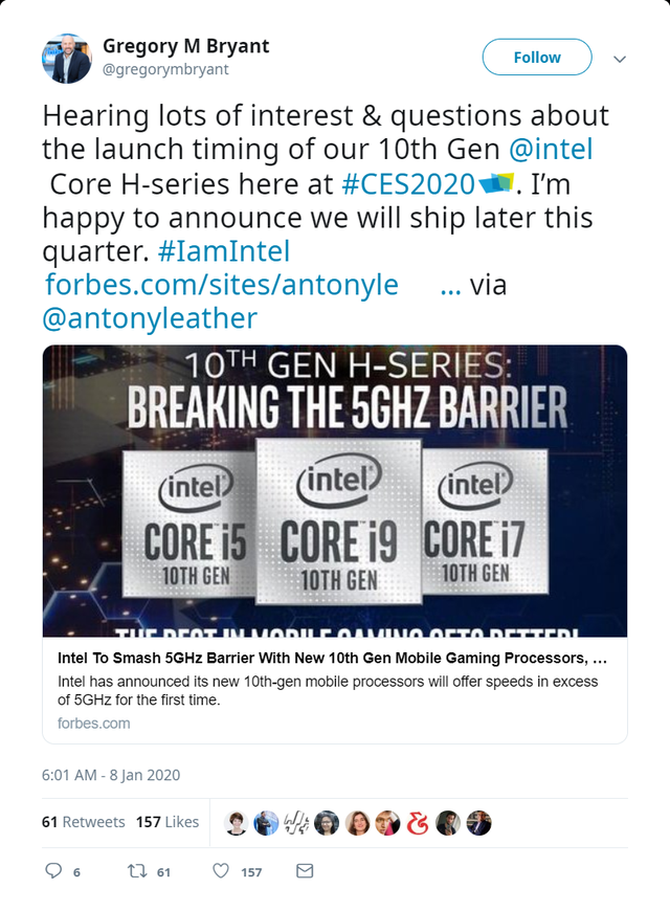Expand the tweet options chevron menu
Image resolution: width=670 pixels, height=911 pixels.
click(x=620, y=59)
